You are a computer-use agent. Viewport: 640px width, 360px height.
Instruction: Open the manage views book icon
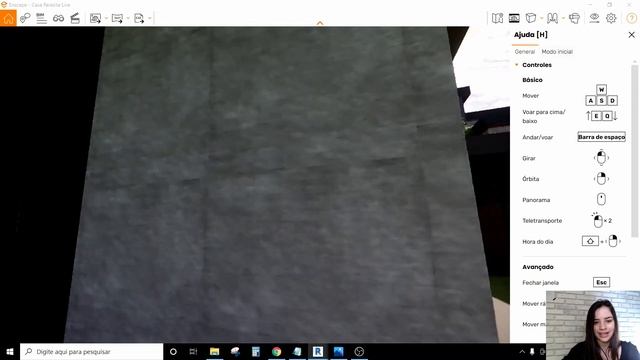[x=552, y=18]
